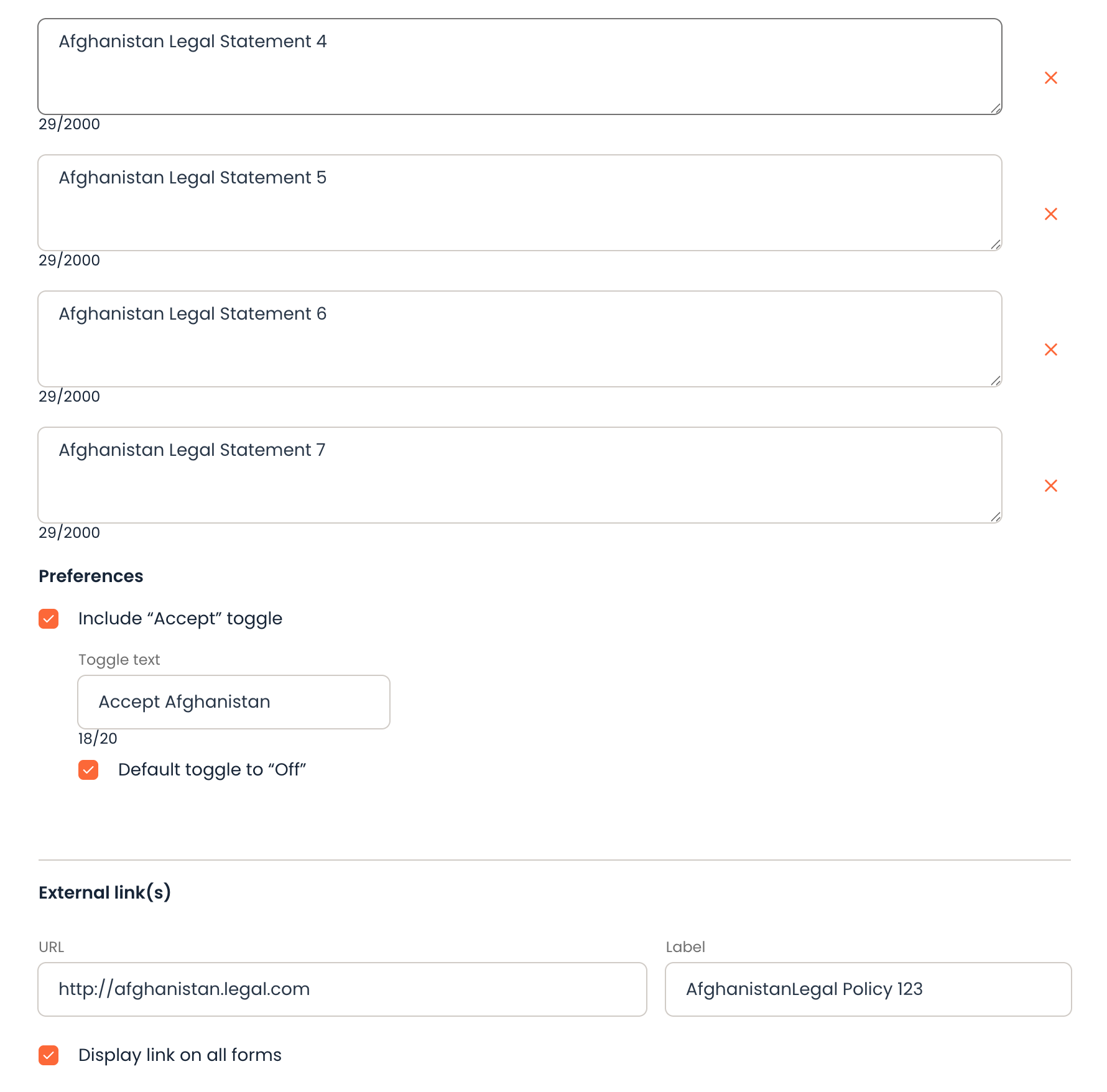Uncheck Include "Accept" toggle checkbox
Image resolution: width=1107 pixels, height=1092 pixels.
click(49, 619)
